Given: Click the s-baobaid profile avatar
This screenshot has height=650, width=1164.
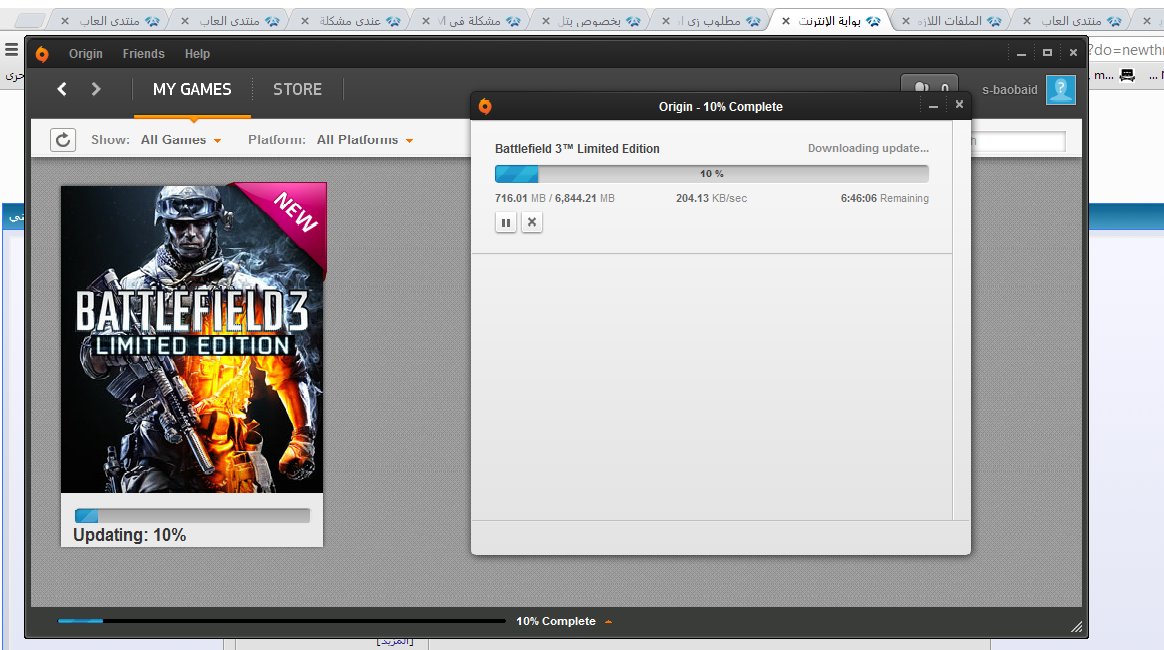Looking at the screenshot, I should coord(1061,90).
